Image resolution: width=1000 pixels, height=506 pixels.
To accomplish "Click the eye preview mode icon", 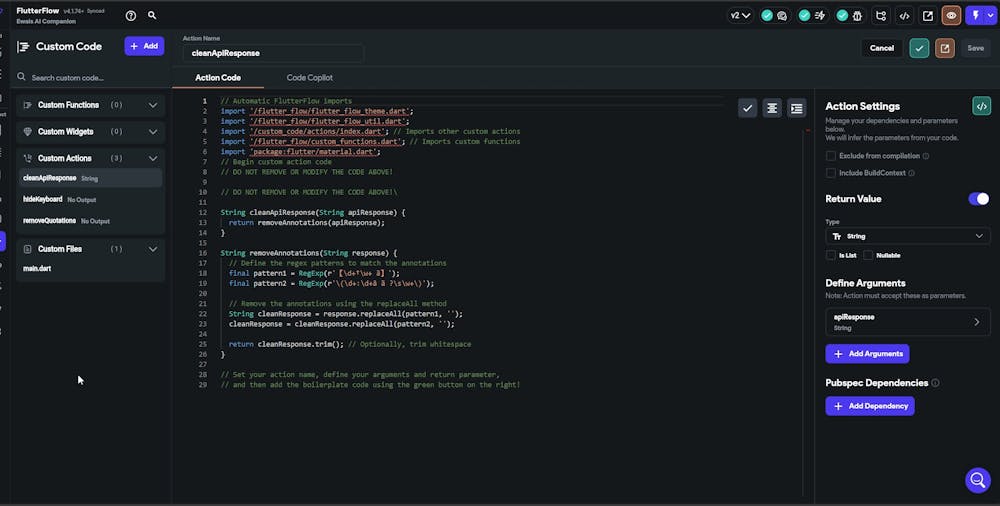I will pyautogui.click(x=951, y=16).
